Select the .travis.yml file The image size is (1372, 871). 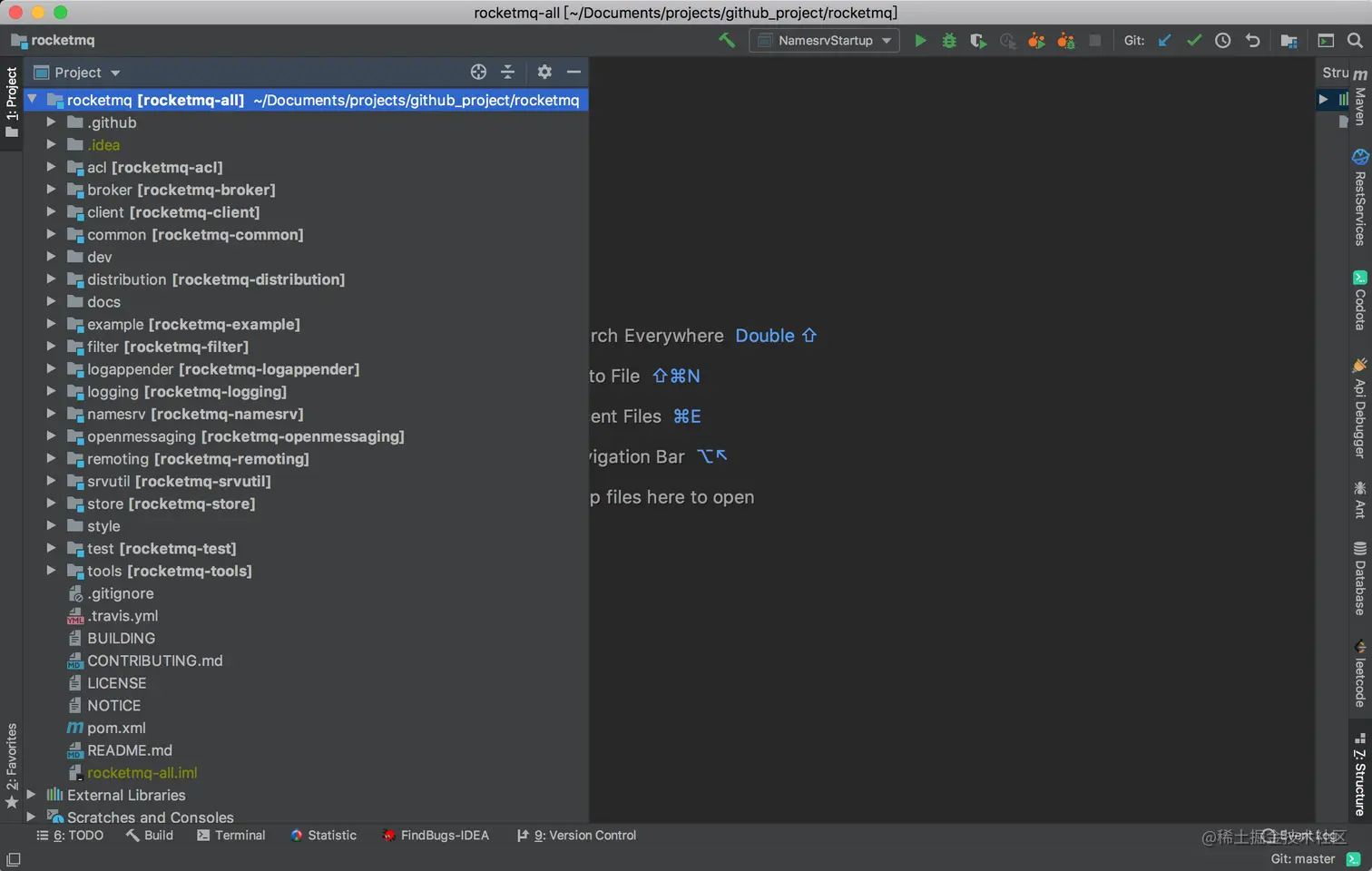click(x=122, y=616)
